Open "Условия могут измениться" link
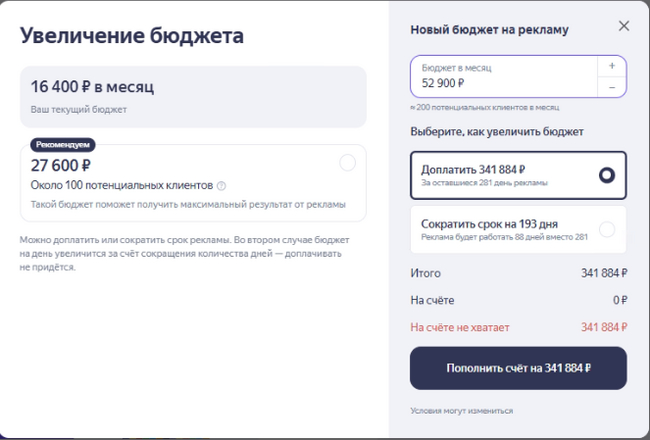The image size is (650, 440). 461,410
